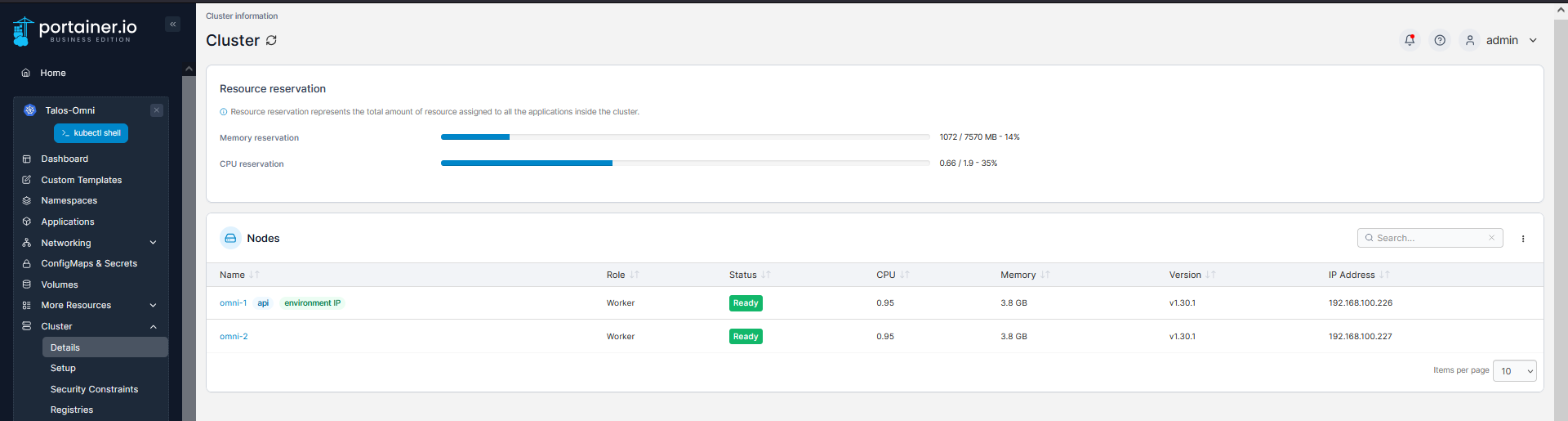Launch the kubectl shell button
1568x421 pixels.
91,133
